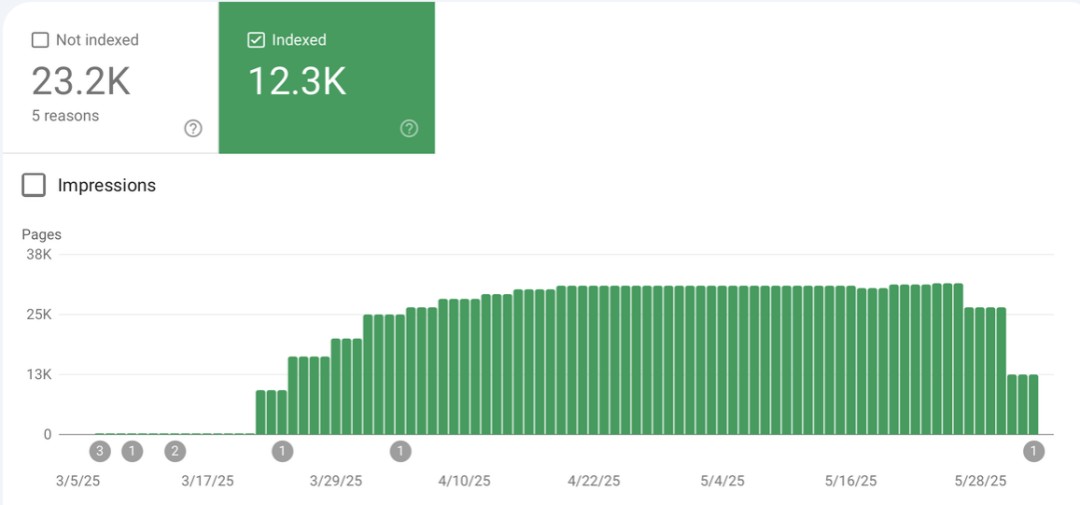Click the 4/22/25 date label
Image resolution: width=1080 pixels, height=505 pixels.
[594, 481]
